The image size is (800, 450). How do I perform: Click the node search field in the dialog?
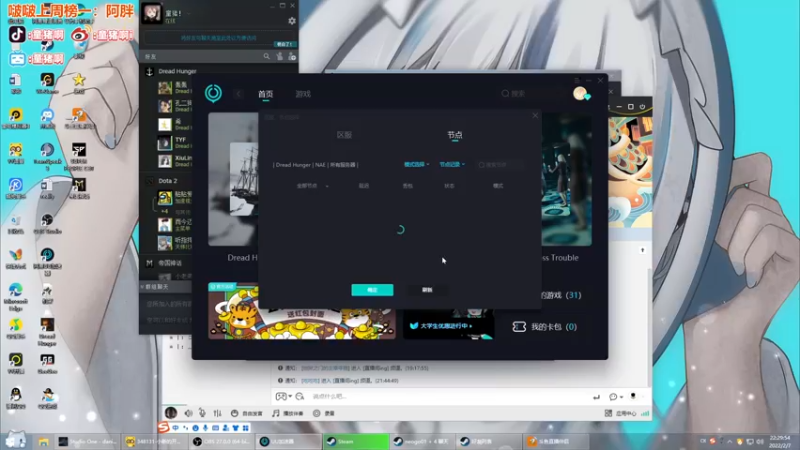tap(500, 165)
